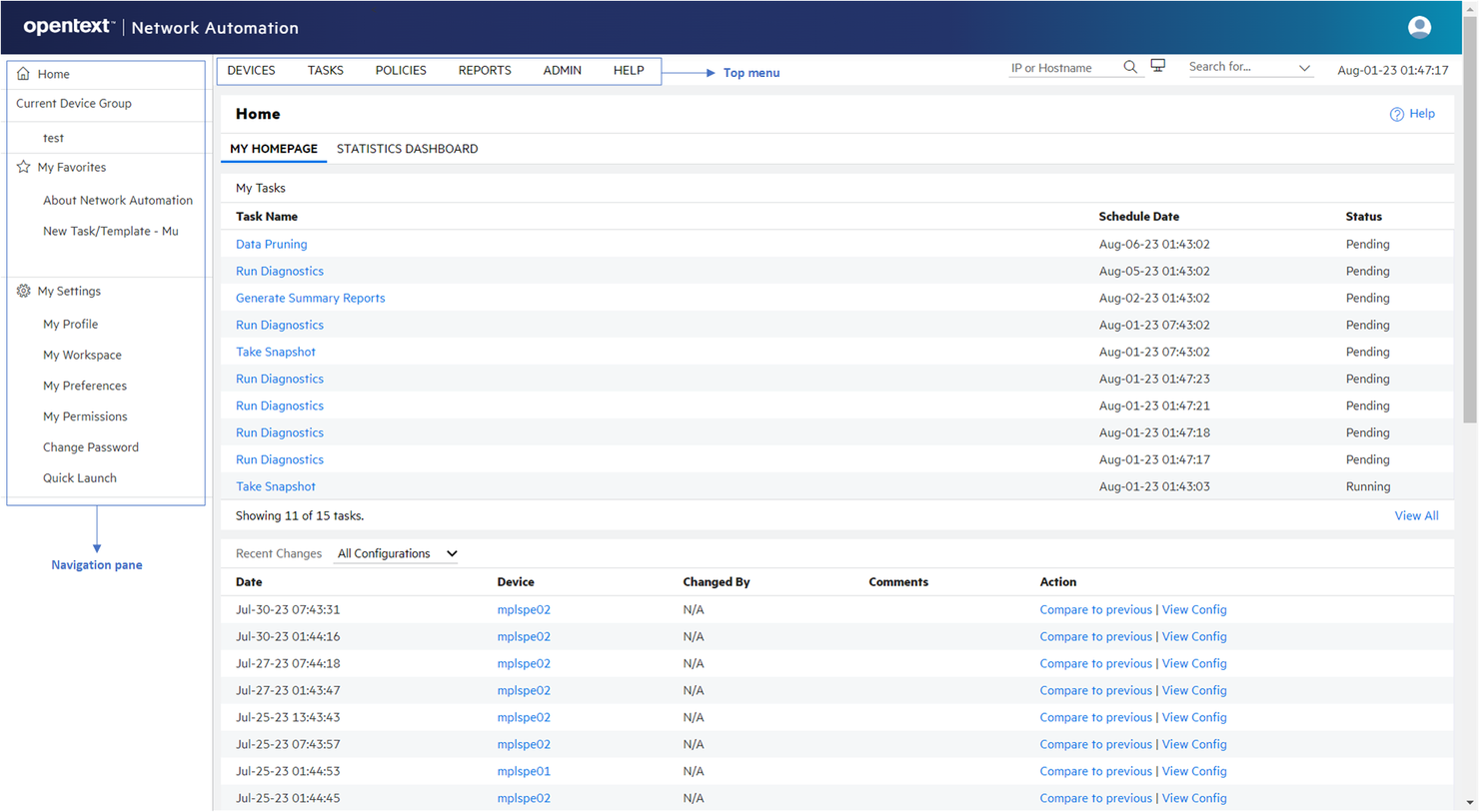This screenshot has height=812, width=1479.
Task: Click the Help link on Home page
Action: click(x=1422, y=114)
